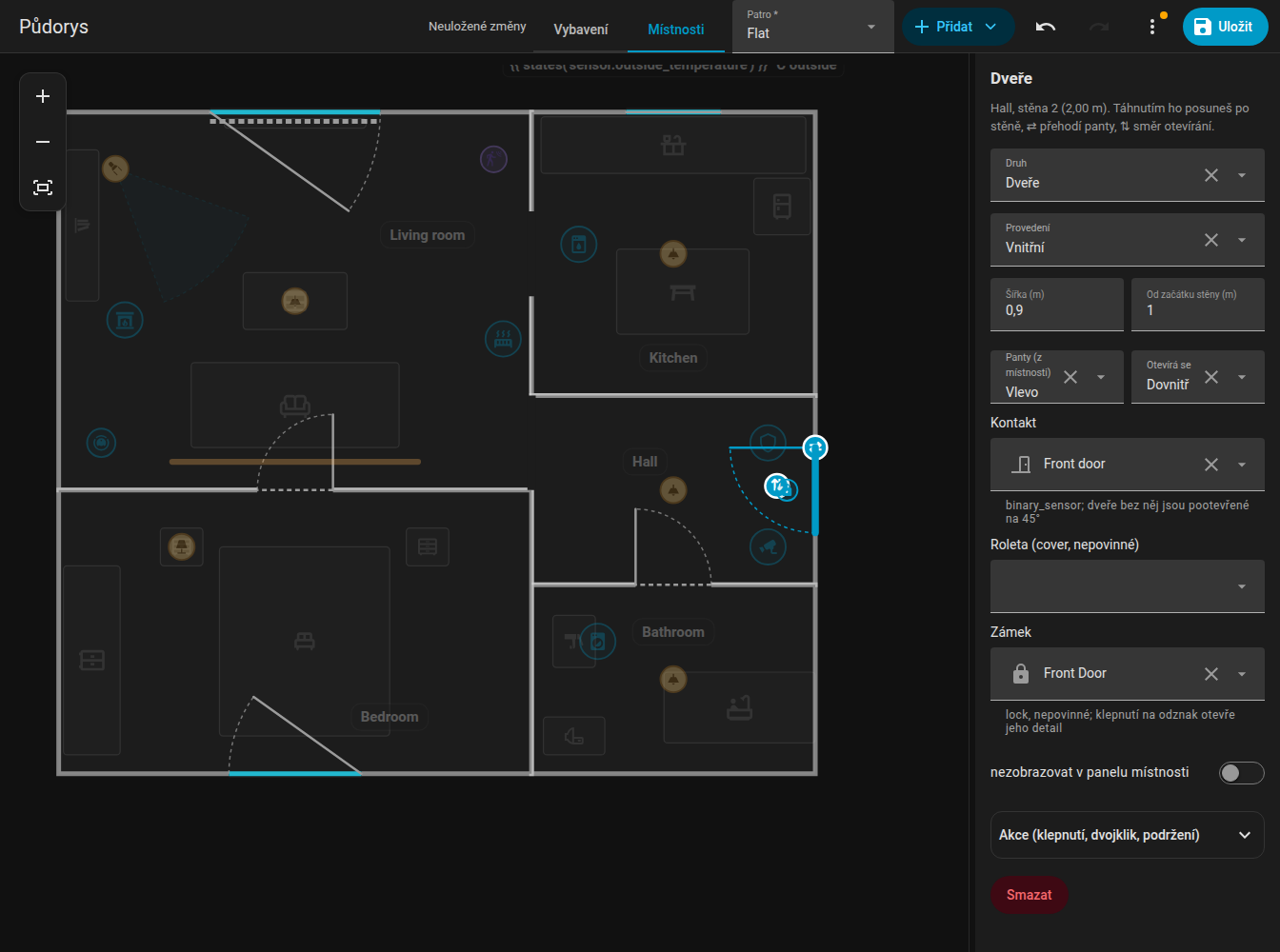Image resolution: width=1280 pixels, height=952 pixels.
Task: Select the Hall ceiling light icon
Action: coord(673,490)
